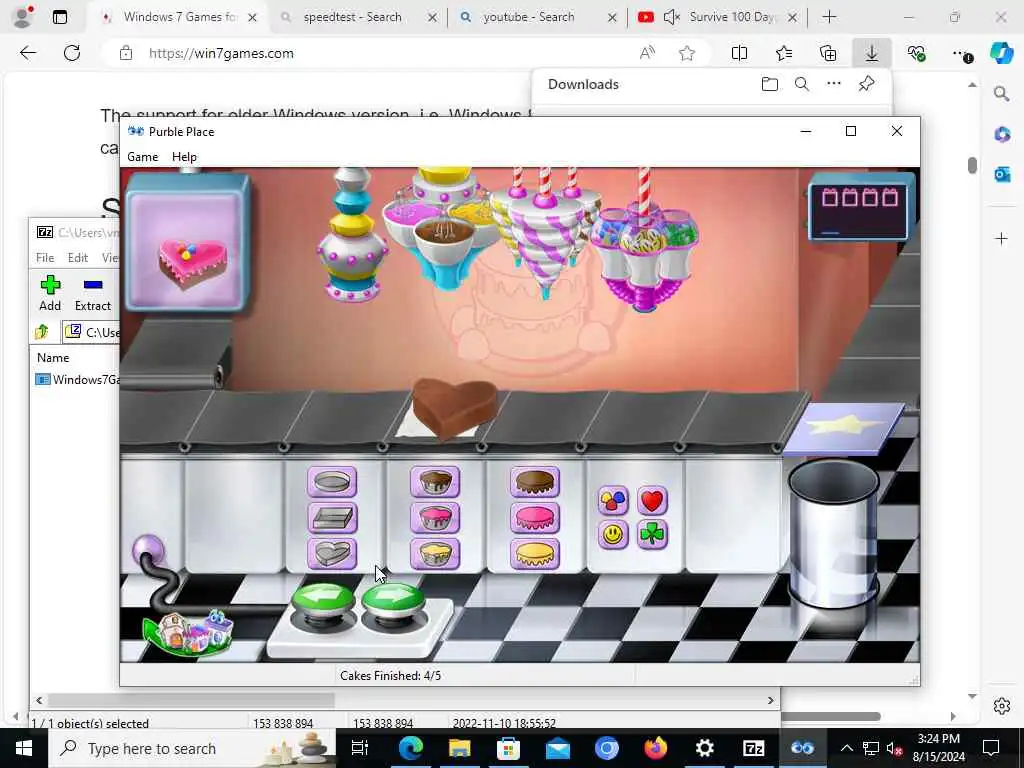Open the File Explorer taskbar icon

click(x=459, y=748)
